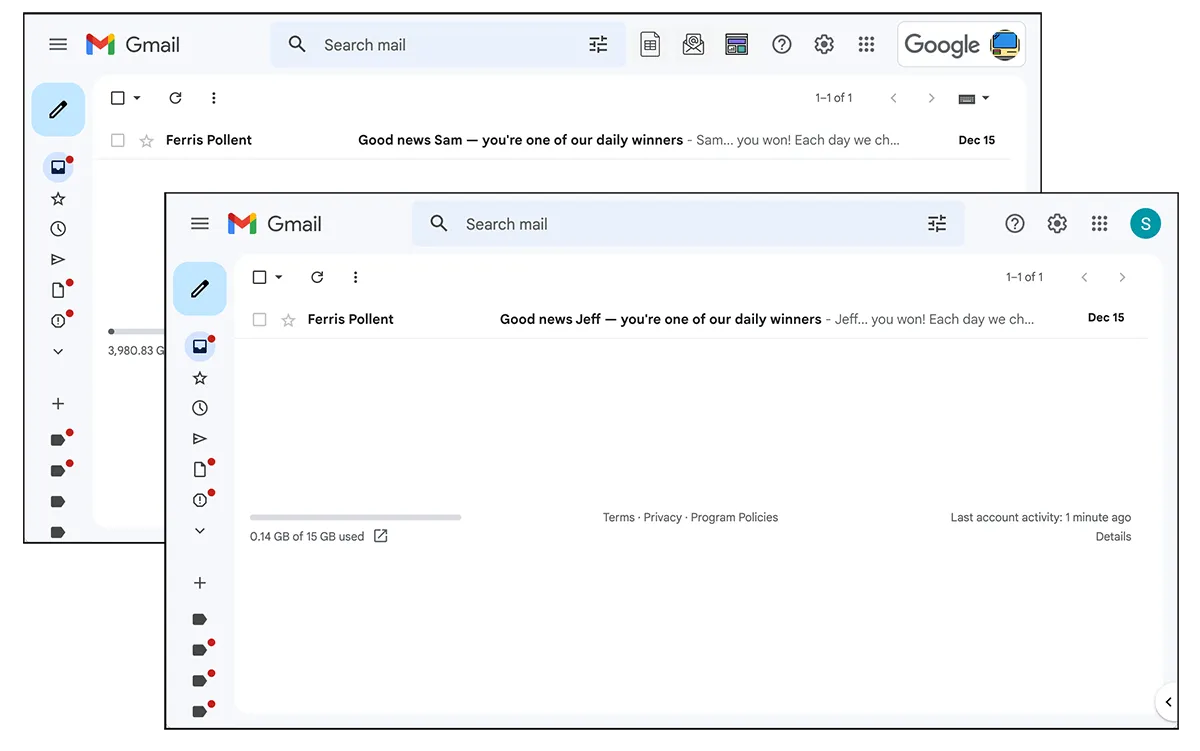Focus Search mail field in Sam's back window

[448, 45]
